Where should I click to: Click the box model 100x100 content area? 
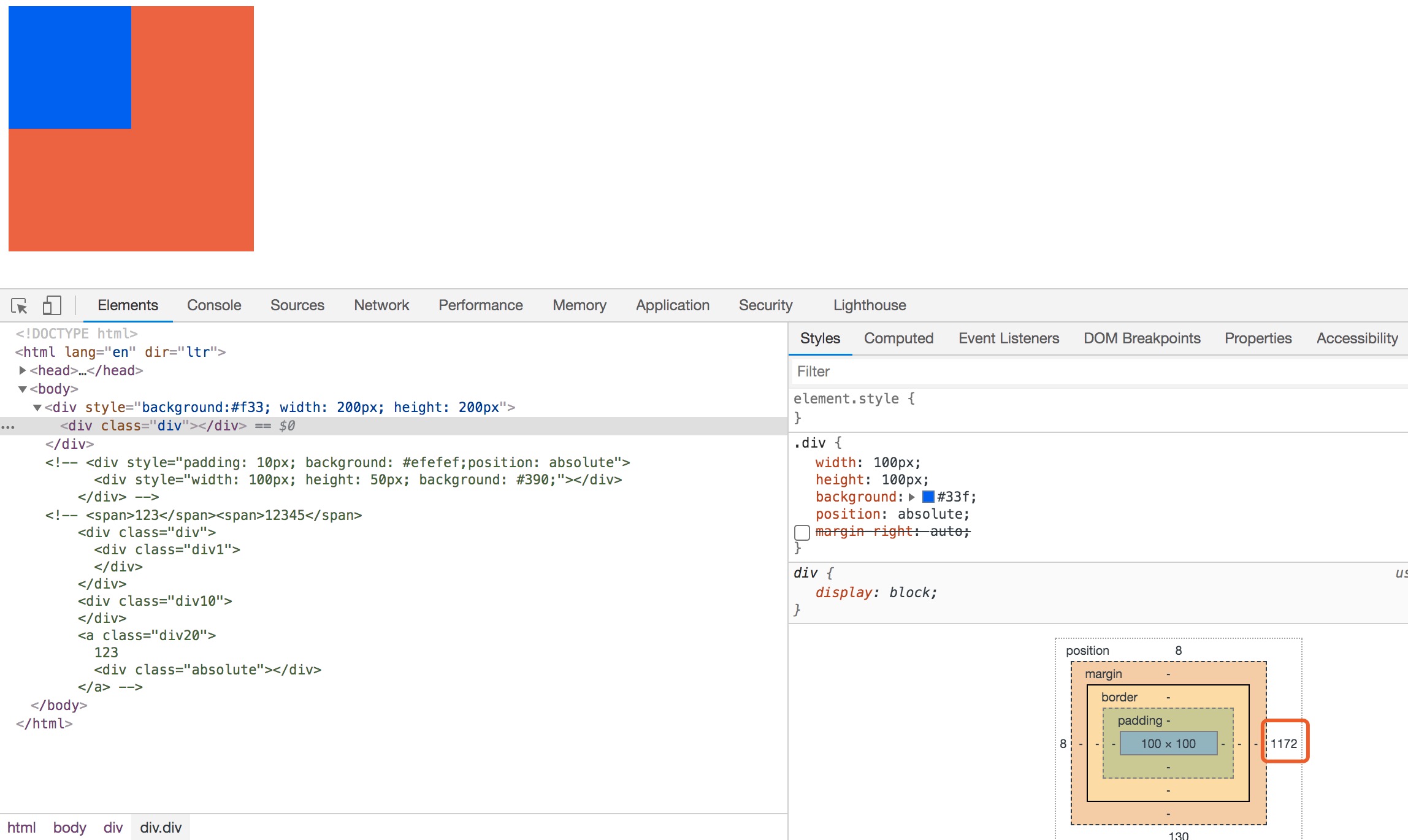pos(1167,743)
